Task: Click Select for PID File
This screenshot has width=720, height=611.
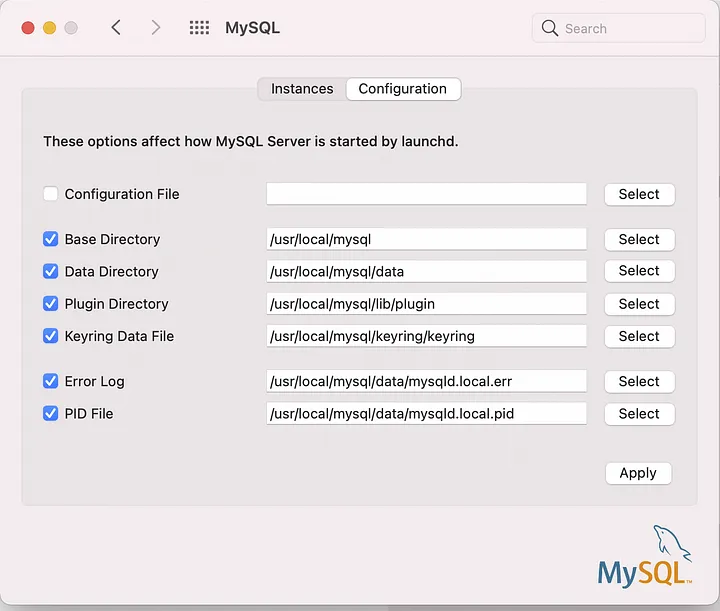Action: click(x=640, y=414)
